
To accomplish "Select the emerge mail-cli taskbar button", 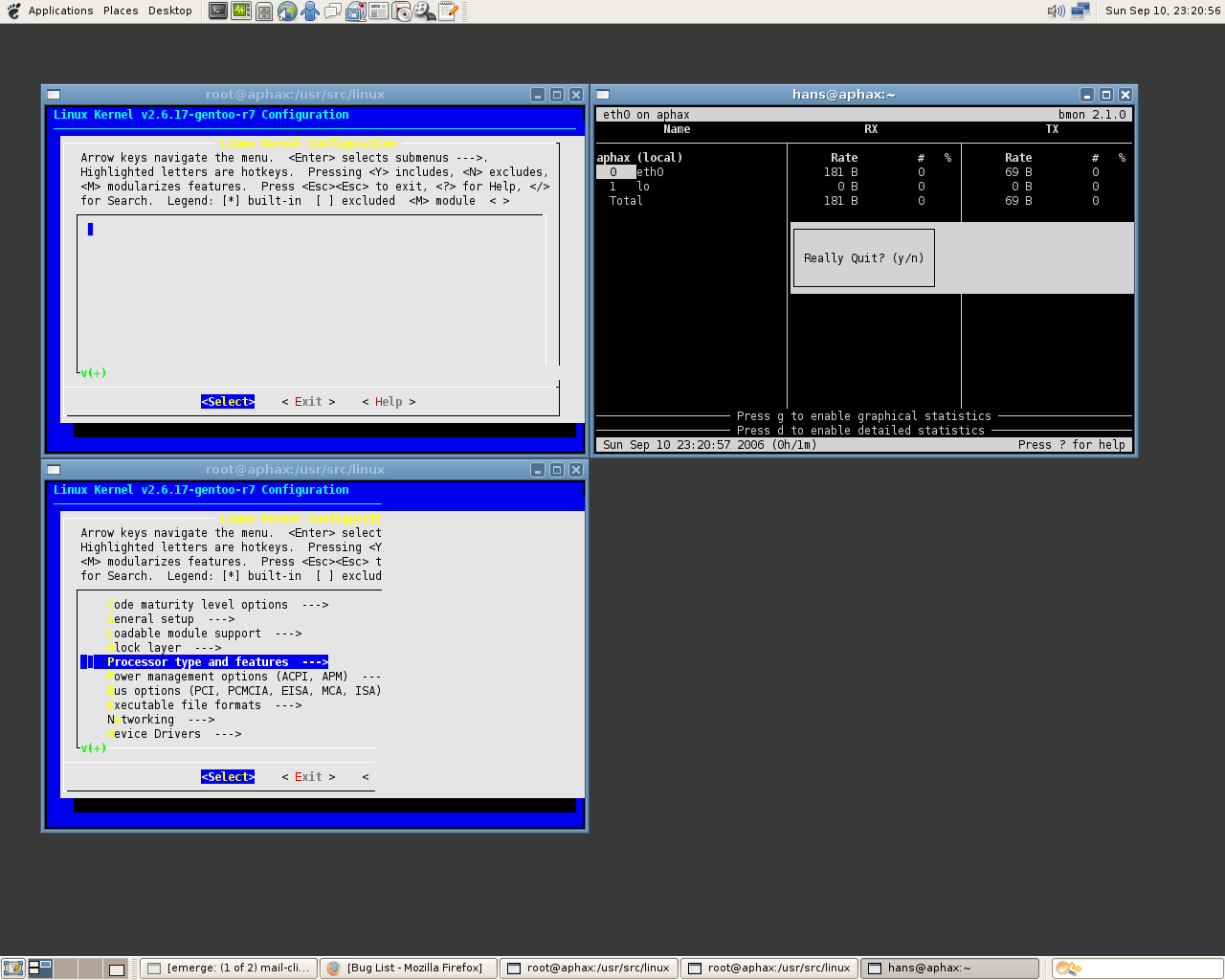I will (x=228, y=969).
